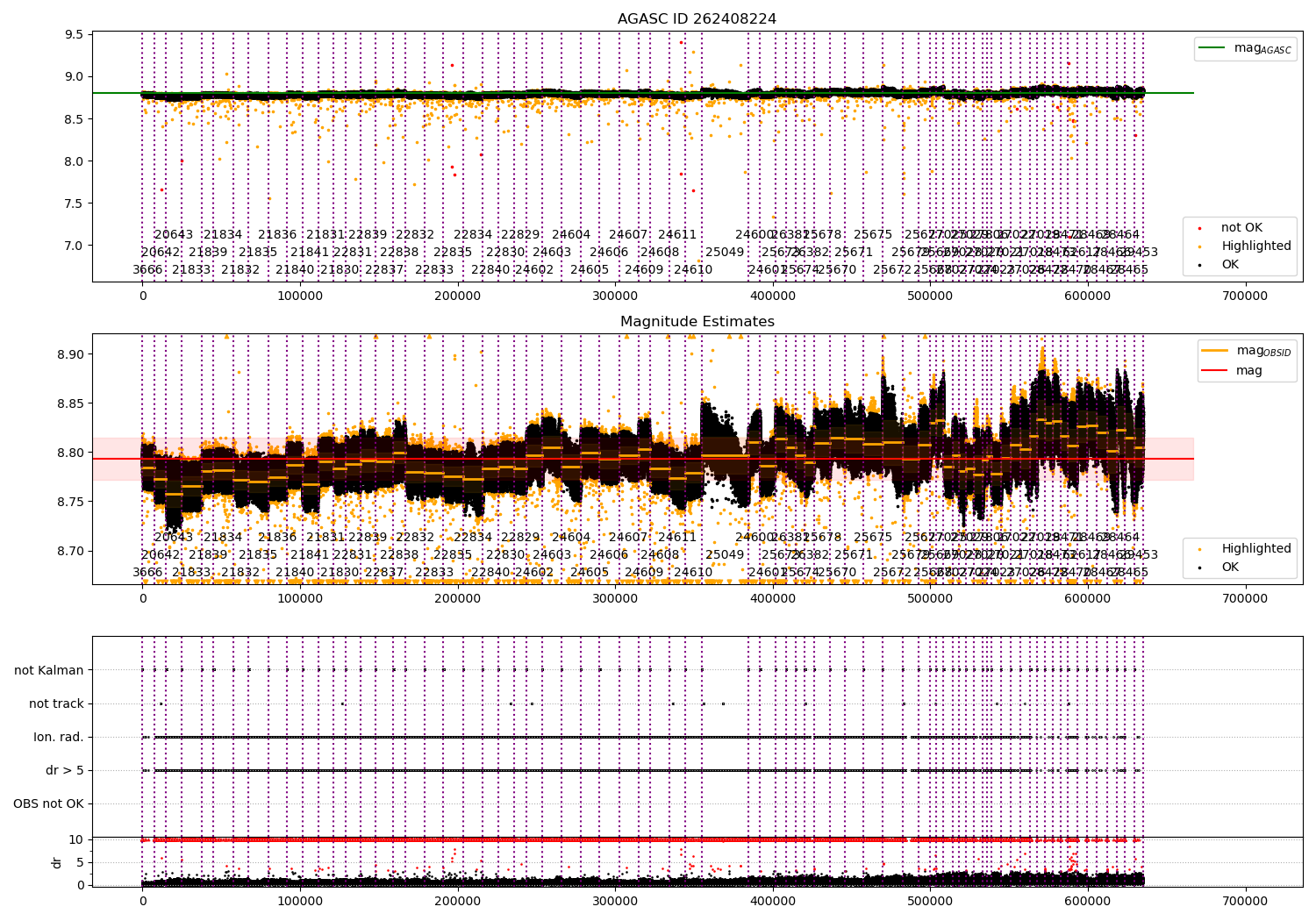Image resolution: width=1316 pixels, height=921 pixels.
Task: Click obsid label '24611' in the middle plot
Action: click(x=677, y=538)
